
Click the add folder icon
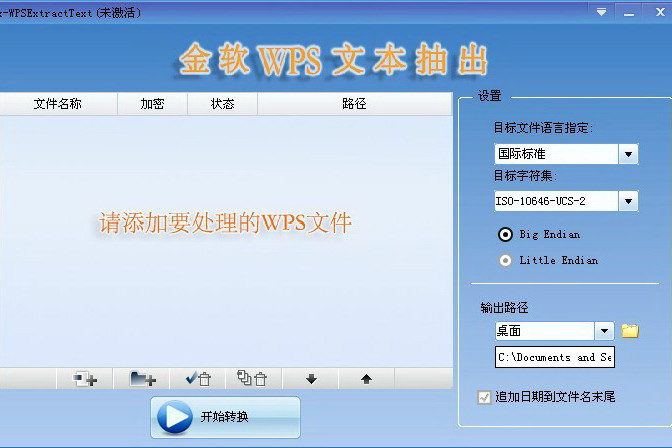coord(142,379)
